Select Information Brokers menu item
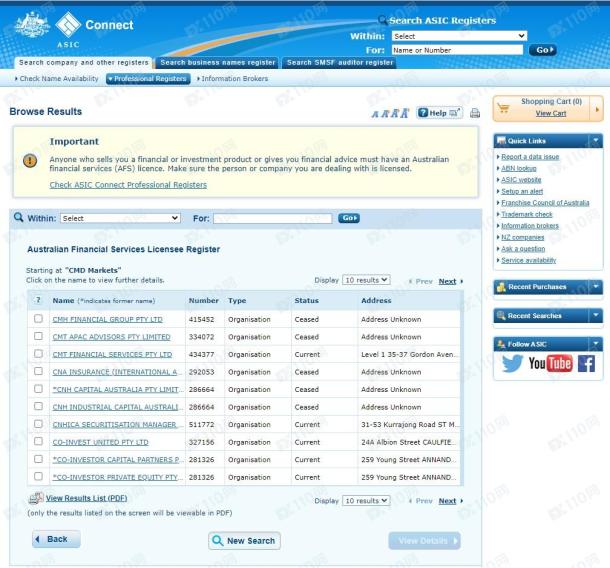This screenshot has width=610, height=568. 233,79
